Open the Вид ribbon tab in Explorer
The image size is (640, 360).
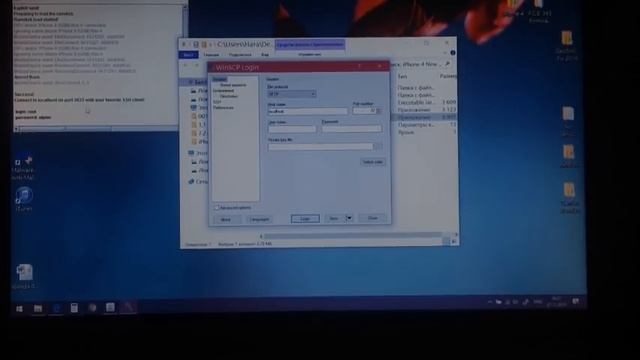[265, 55]
